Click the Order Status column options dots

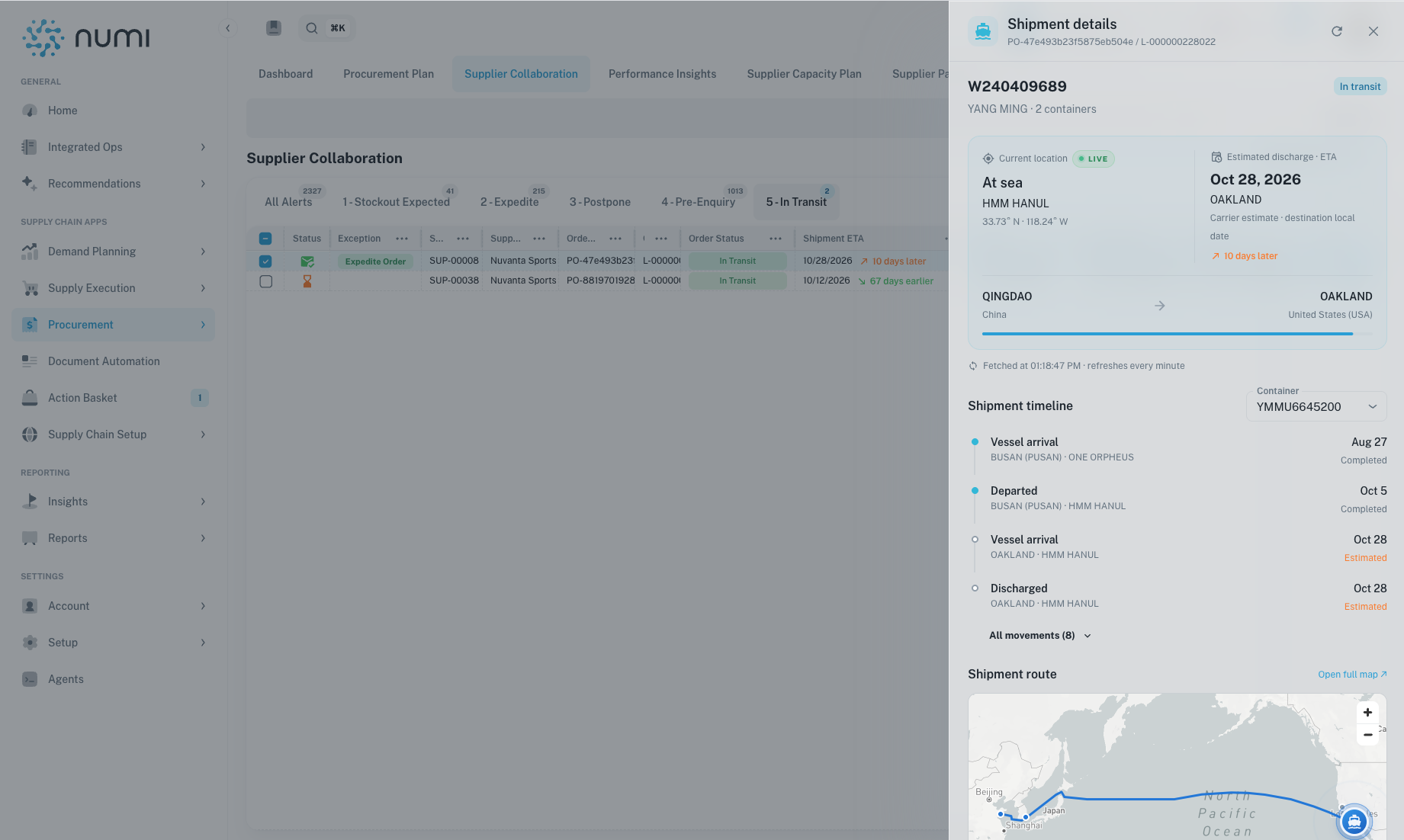coord(776,239)
